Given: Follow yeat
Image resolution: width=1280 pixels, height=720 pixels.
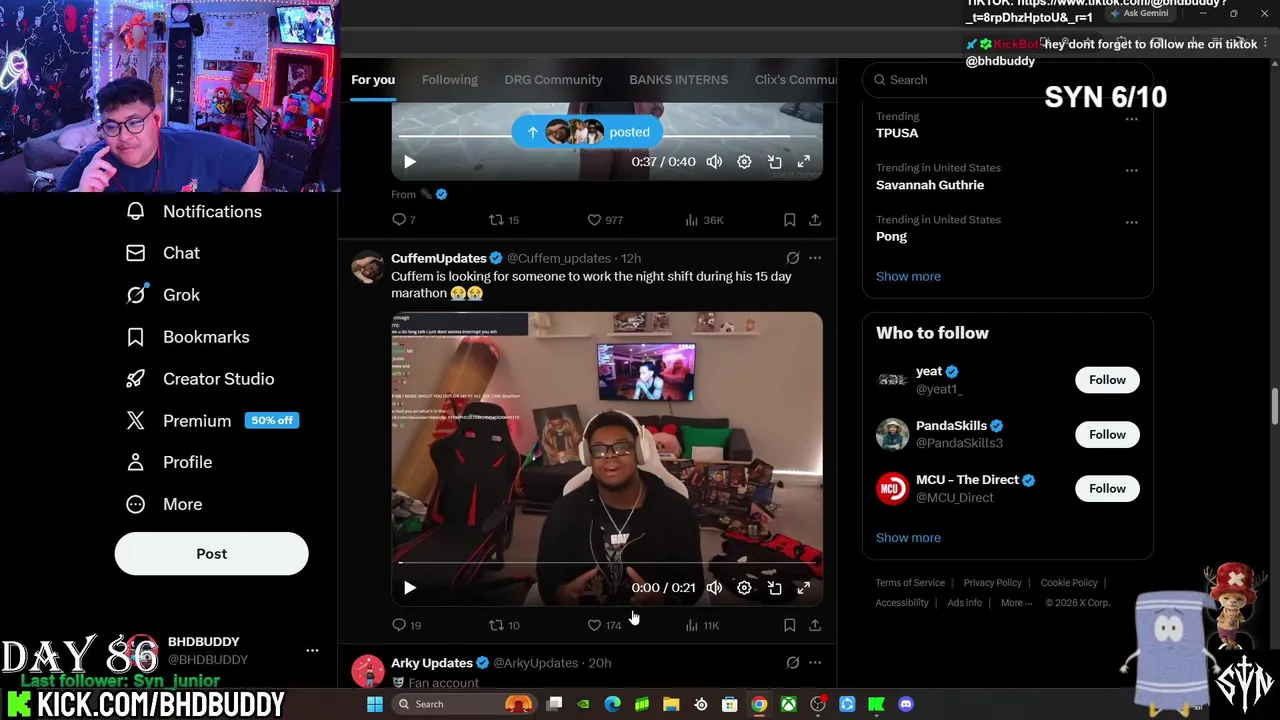Looking at the screenshot, I should [x=1107, y=380].
